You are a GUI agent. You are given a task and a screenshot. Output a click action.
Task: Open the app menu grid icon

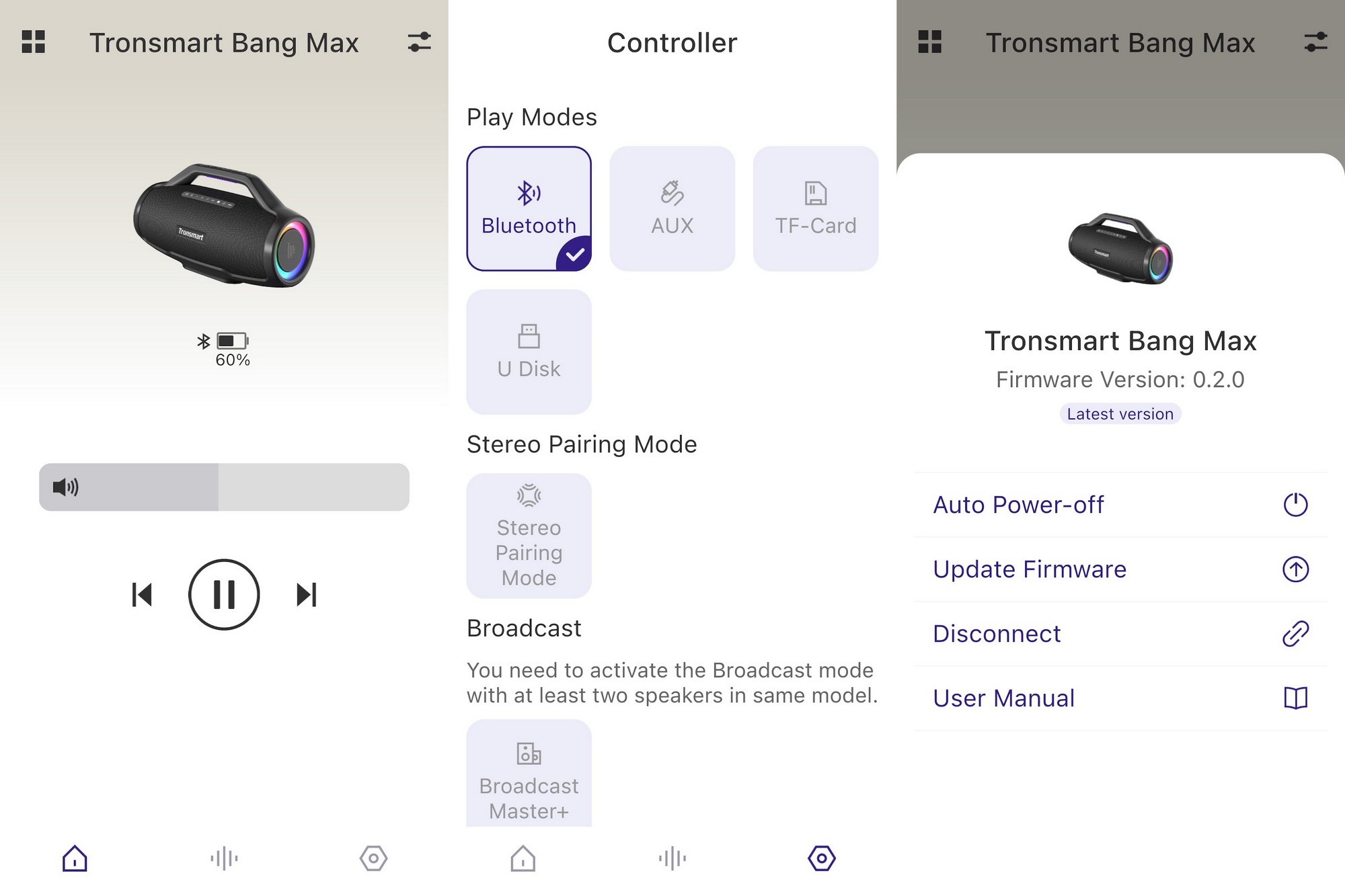34,42
